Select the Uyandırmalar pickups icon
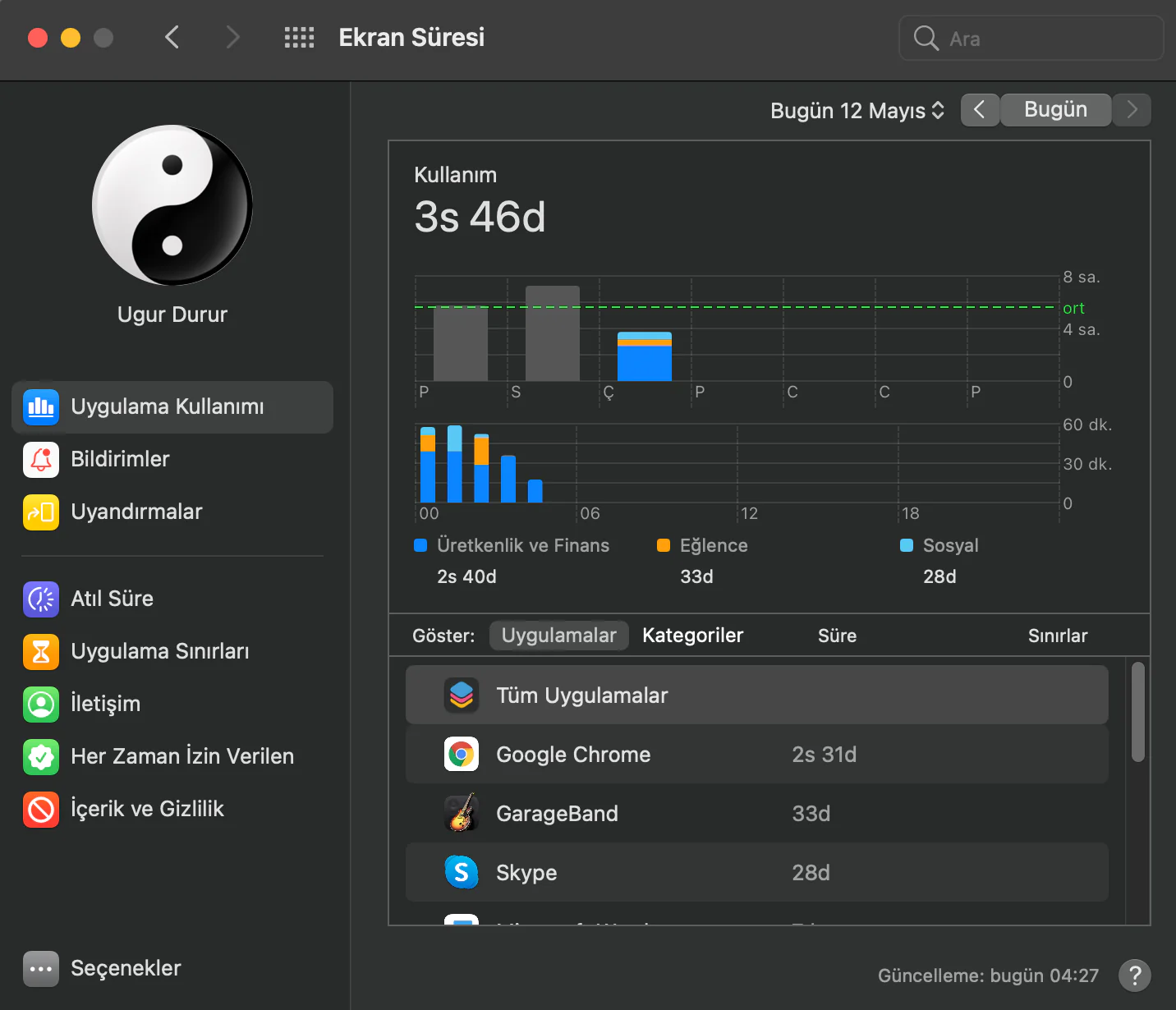Viewport: 1176px width, 1010px height. [41, 512]
